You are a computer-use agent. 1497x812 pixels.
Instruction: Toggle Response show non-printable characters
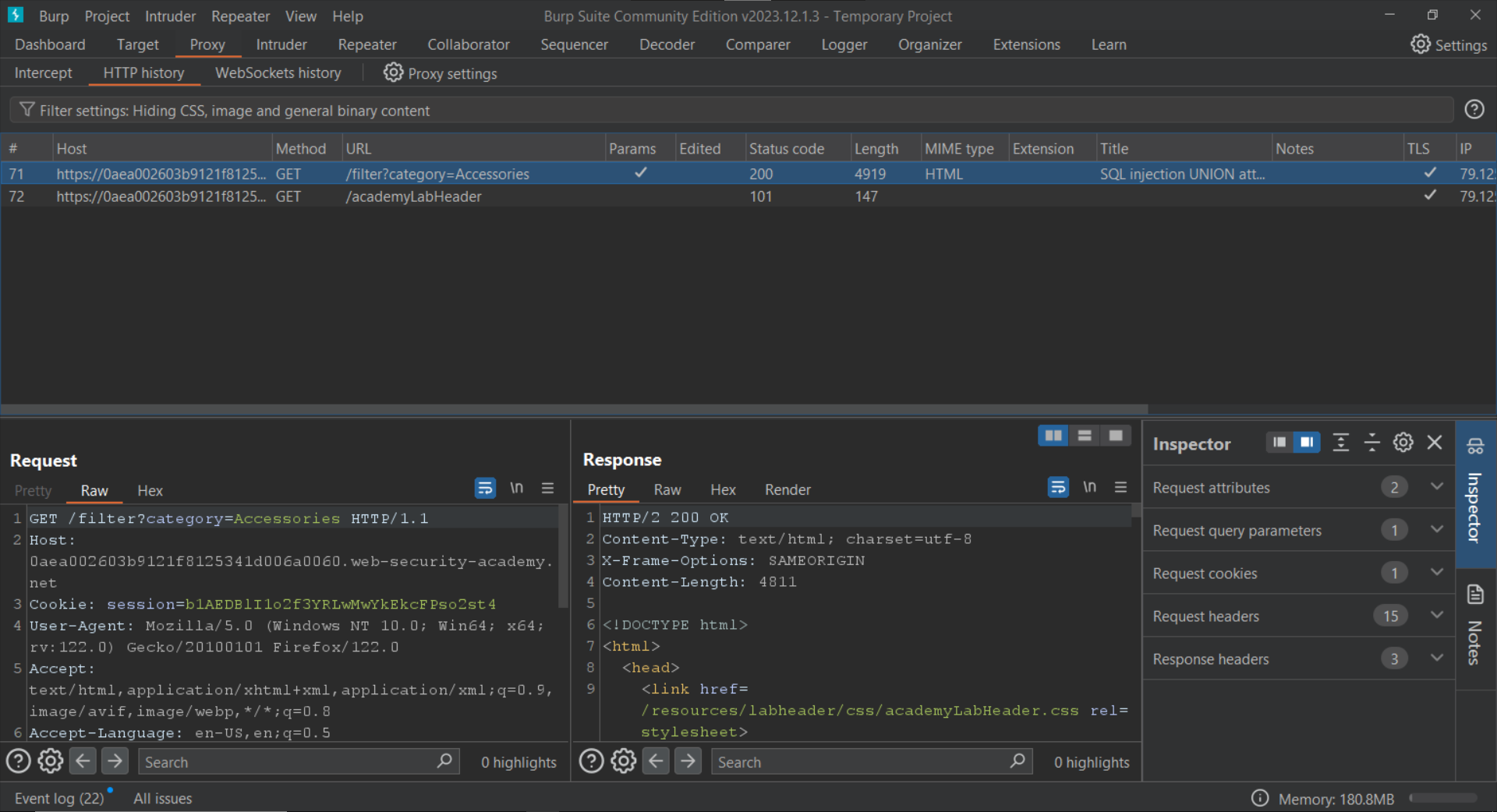(x=1089, y=488)
